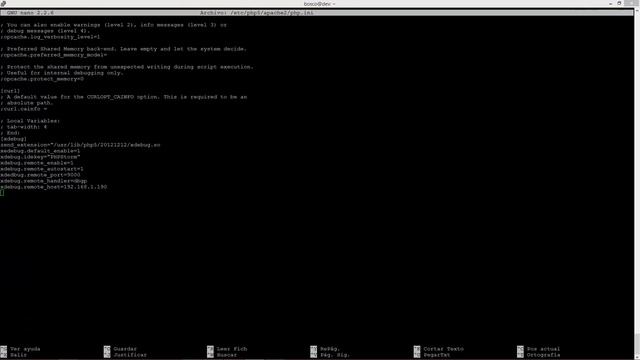Click the nano title showing /etc/php5/apache2/php.ini
Screen dimensions: 640x360
[257, 13]
